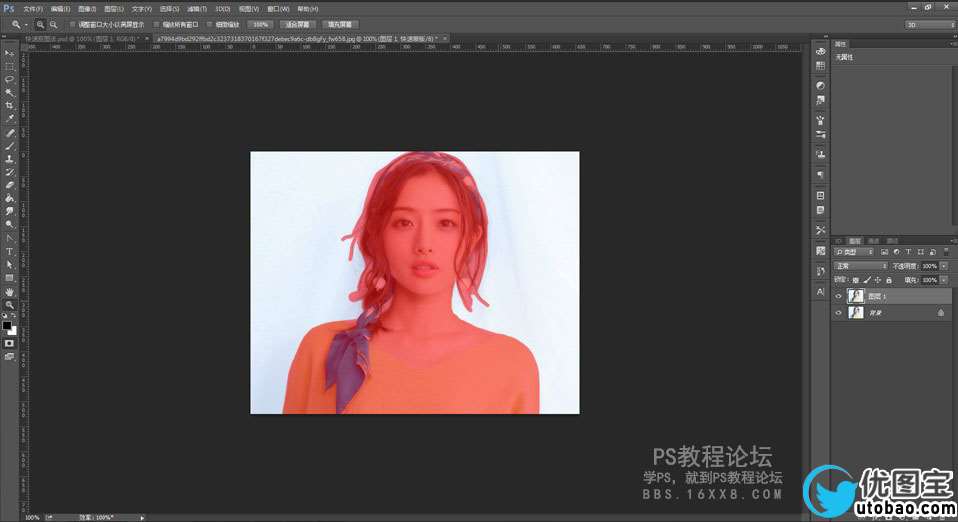
Task: Select the Zoom tool in toolbox
Action: (x=9, y=304)
